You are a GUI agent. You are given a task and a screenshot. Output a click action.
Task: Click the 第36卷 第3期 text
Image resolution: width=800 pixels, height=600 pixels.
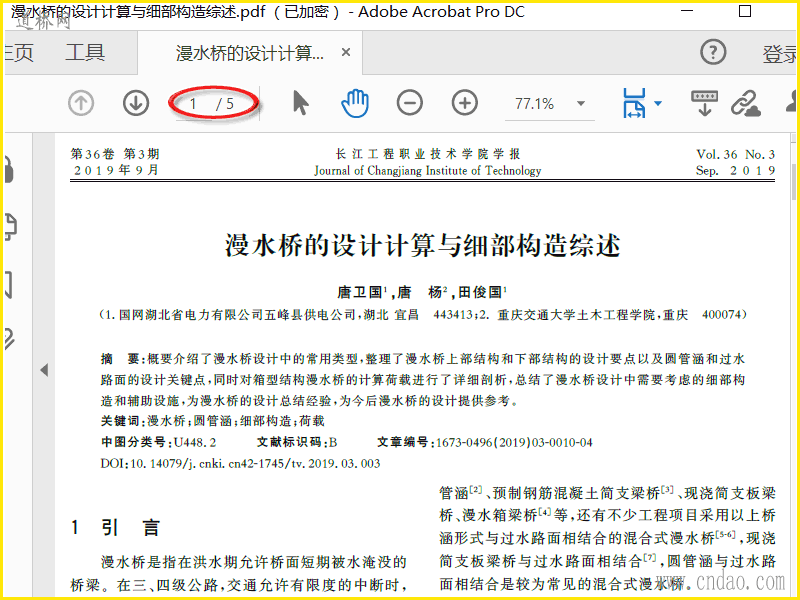115,154
